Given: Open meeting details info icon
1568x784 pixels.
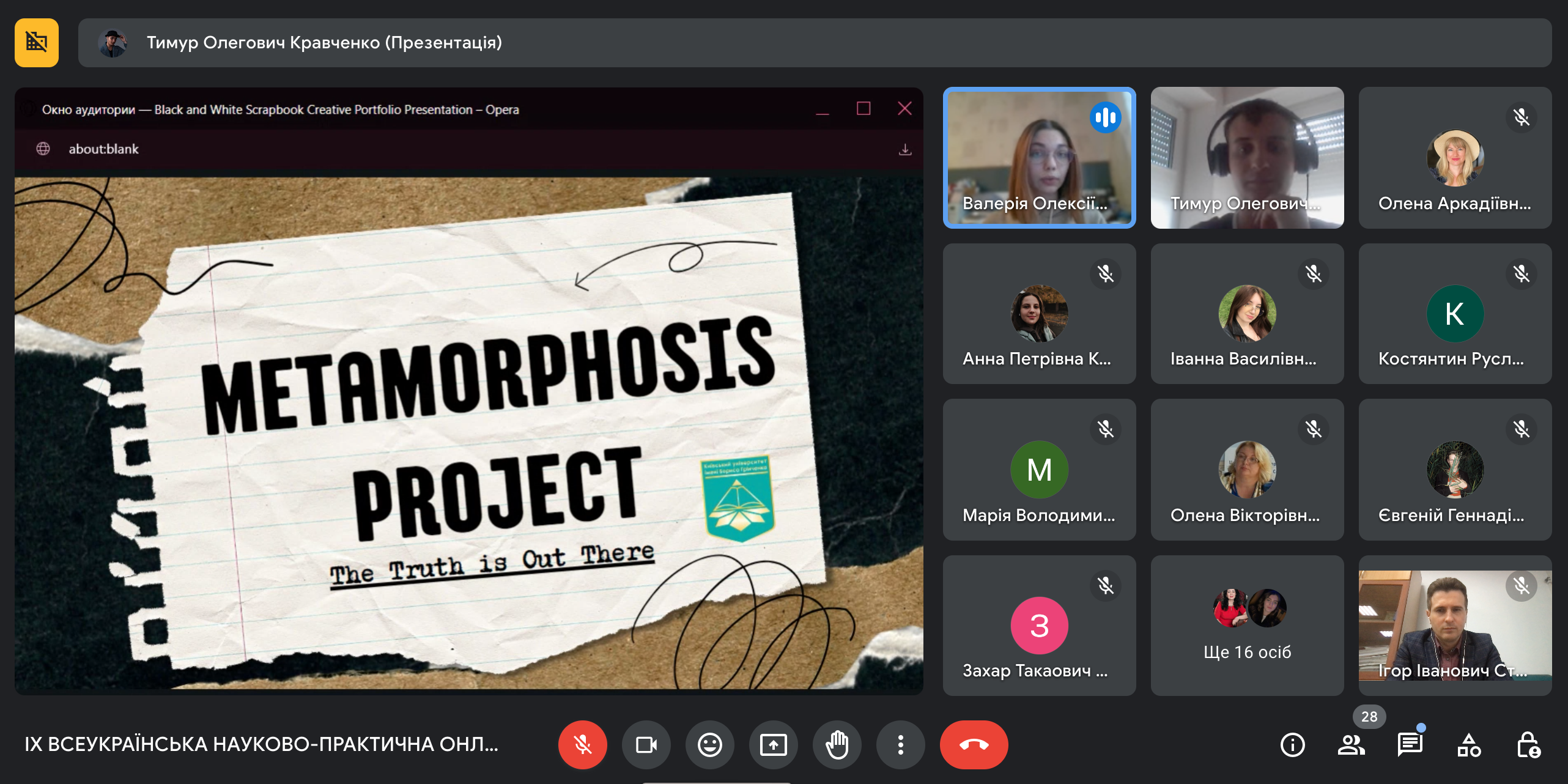Looking at the screenshot, I should click(1292, 744).
